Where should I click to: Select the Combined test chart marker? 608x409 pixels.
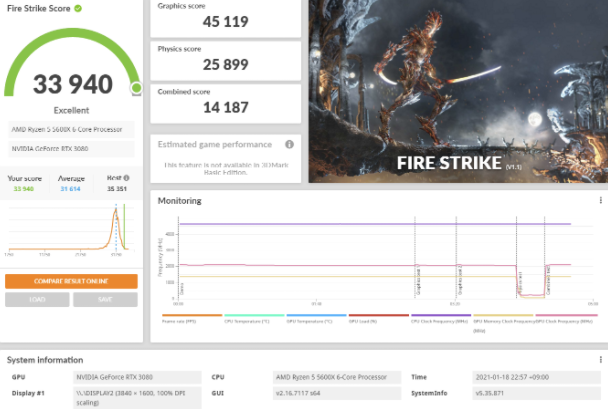click(x=548, y=280)
